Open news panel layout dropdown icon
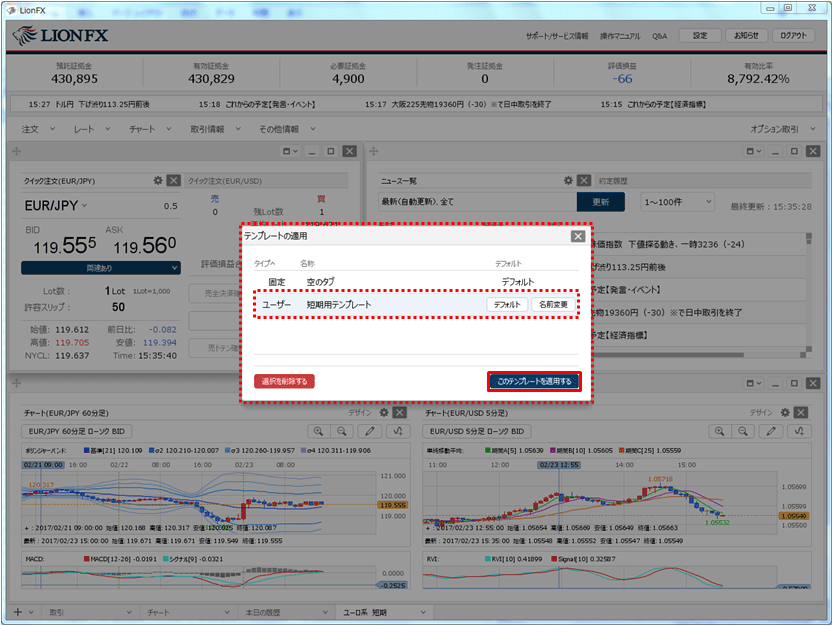This screenshot has height=626, width=833. point(754,151)
